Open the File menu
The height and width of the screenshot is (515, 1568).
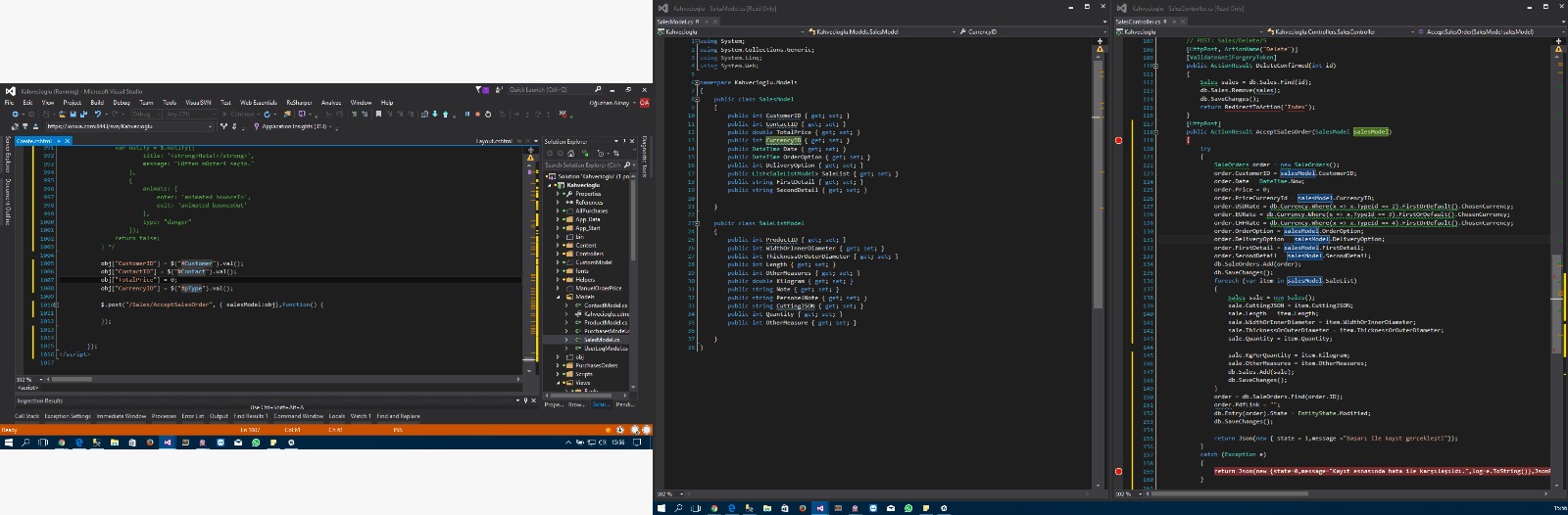coord(9,102)
